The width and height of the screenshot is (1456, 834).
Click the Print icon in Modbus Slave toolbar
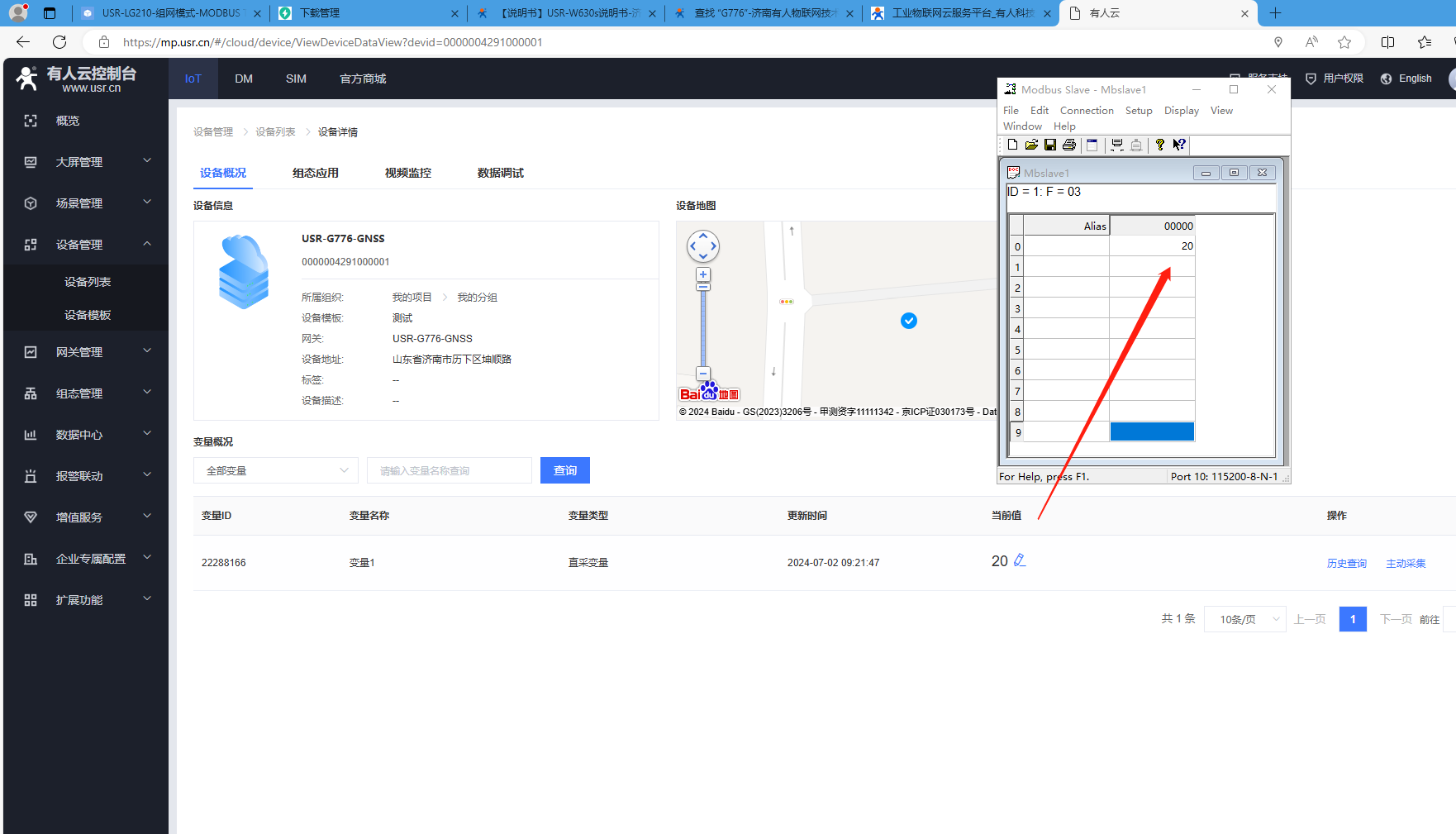[x=1069, y=145]
